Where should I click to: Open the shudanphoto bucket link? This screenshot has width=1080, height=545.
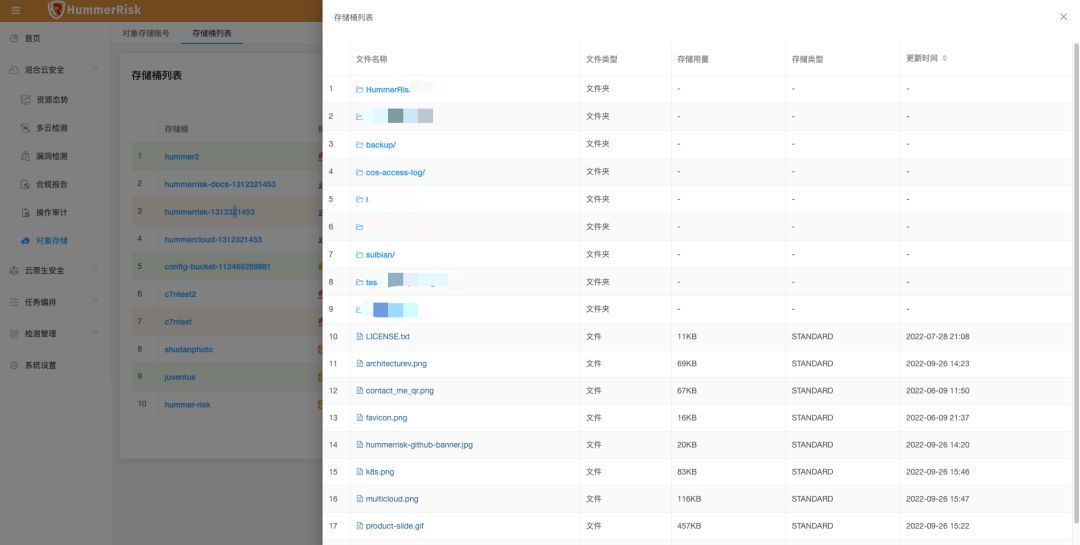pos(188,349)
